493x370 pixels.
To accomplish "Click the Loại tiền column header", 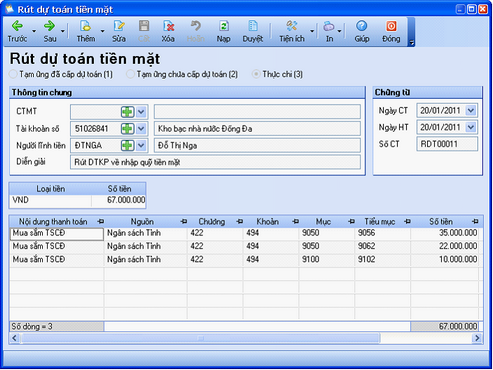I will 51,189.
